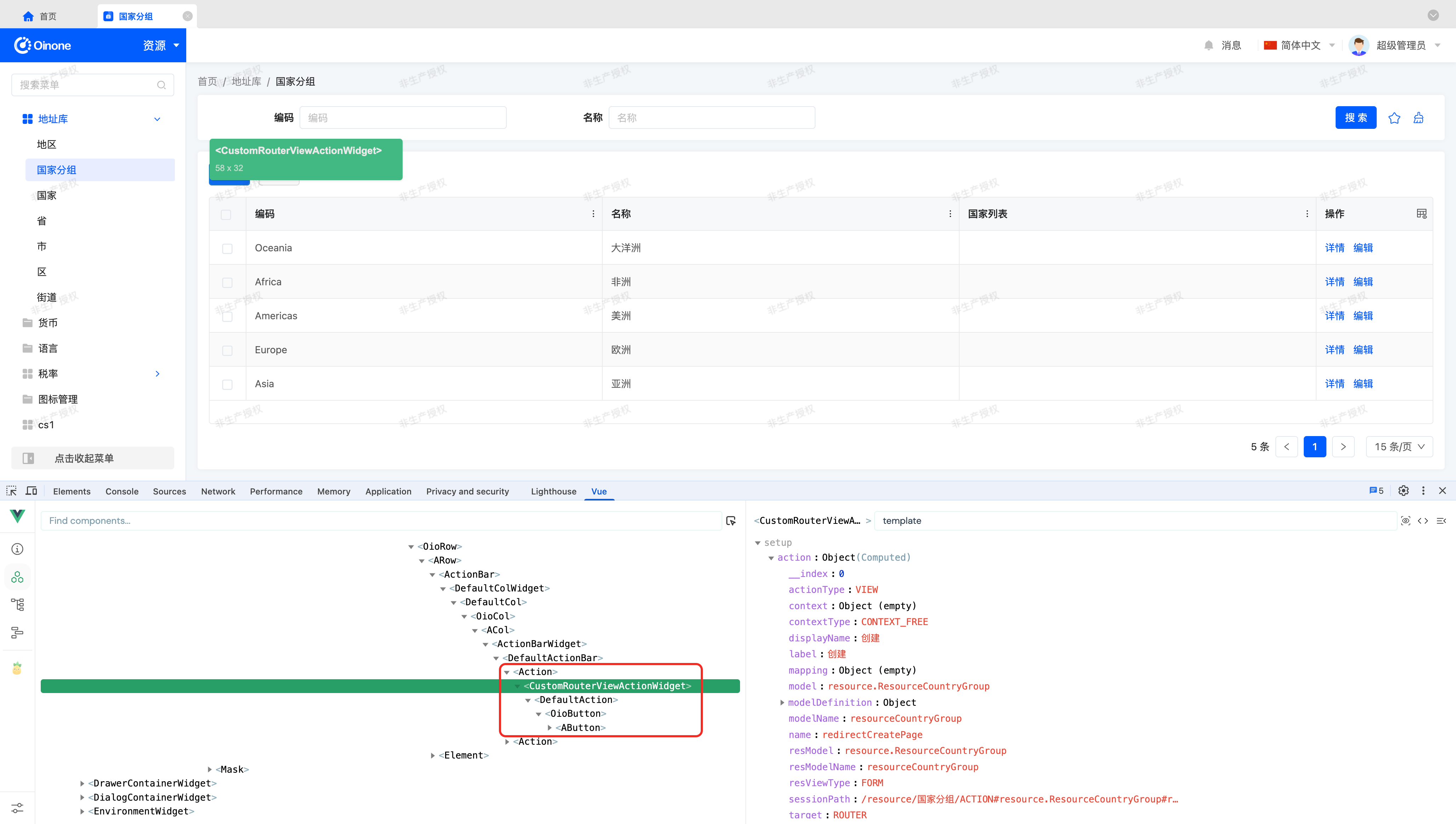1456x824 pixels.
Task: Click the star favorite icon beside search
Action: [1394, 118]
